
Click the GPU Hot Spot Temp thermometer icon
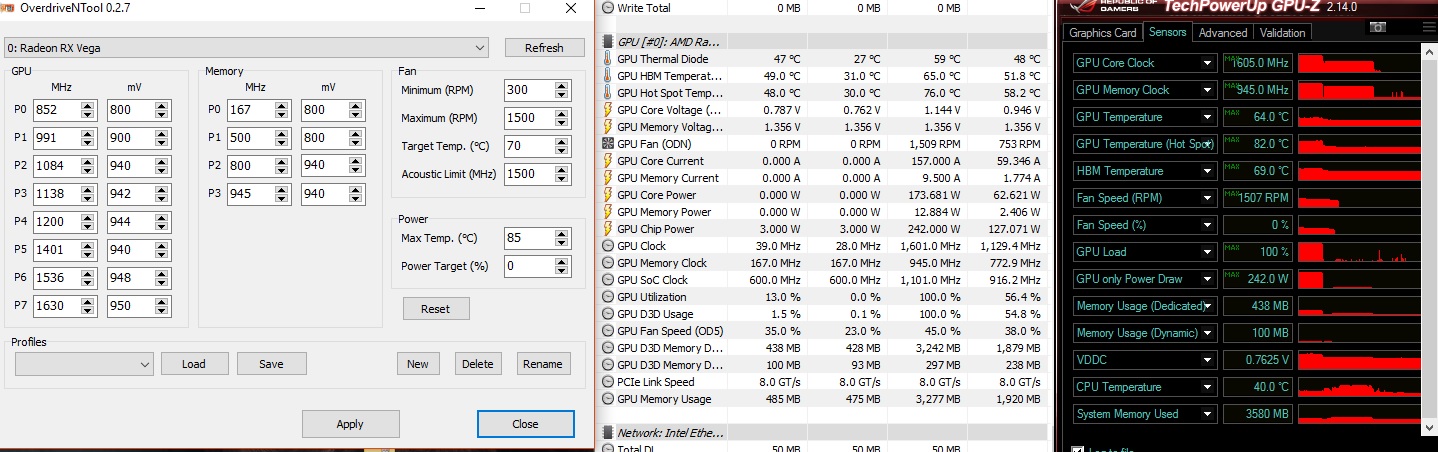(608, 93)
